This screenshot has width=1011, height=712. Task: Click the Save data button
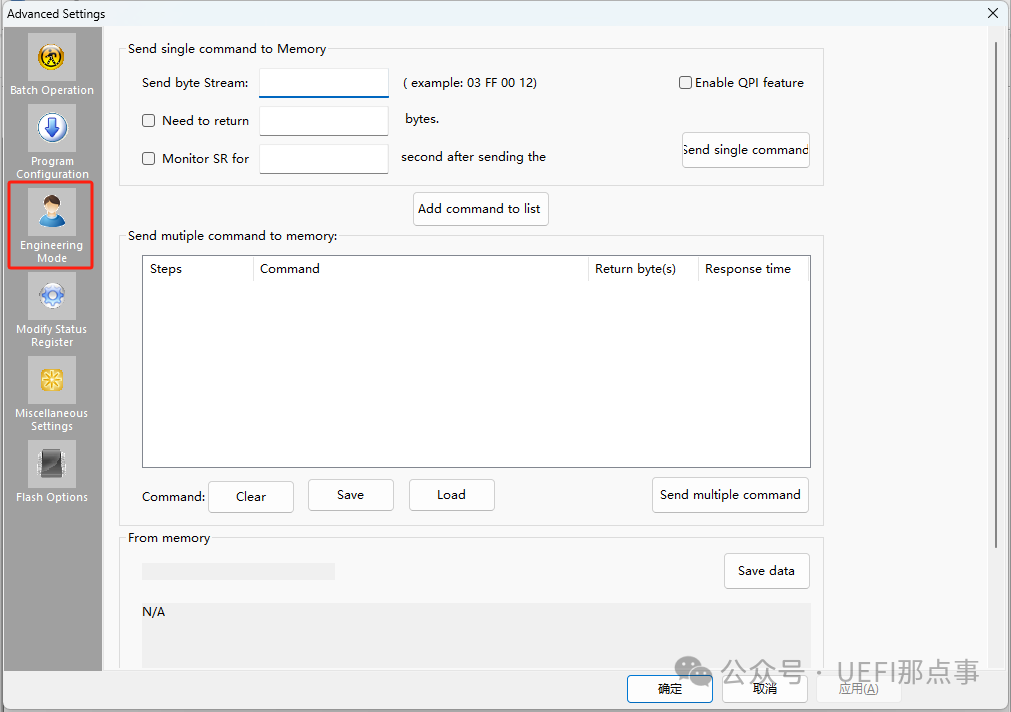(x=766, y=571)
